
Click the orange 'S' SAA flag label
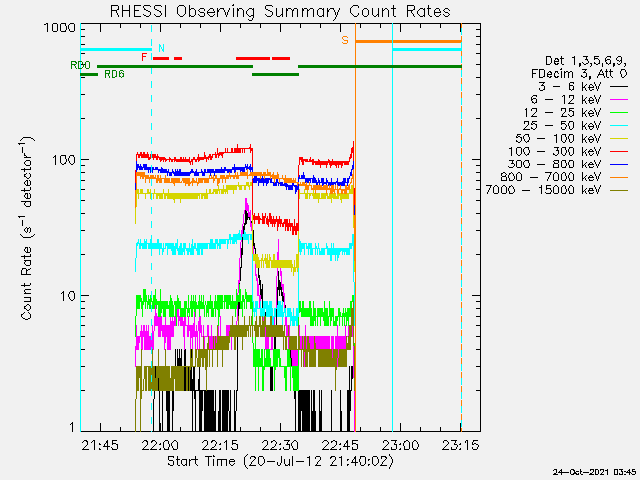pos(345,40)
